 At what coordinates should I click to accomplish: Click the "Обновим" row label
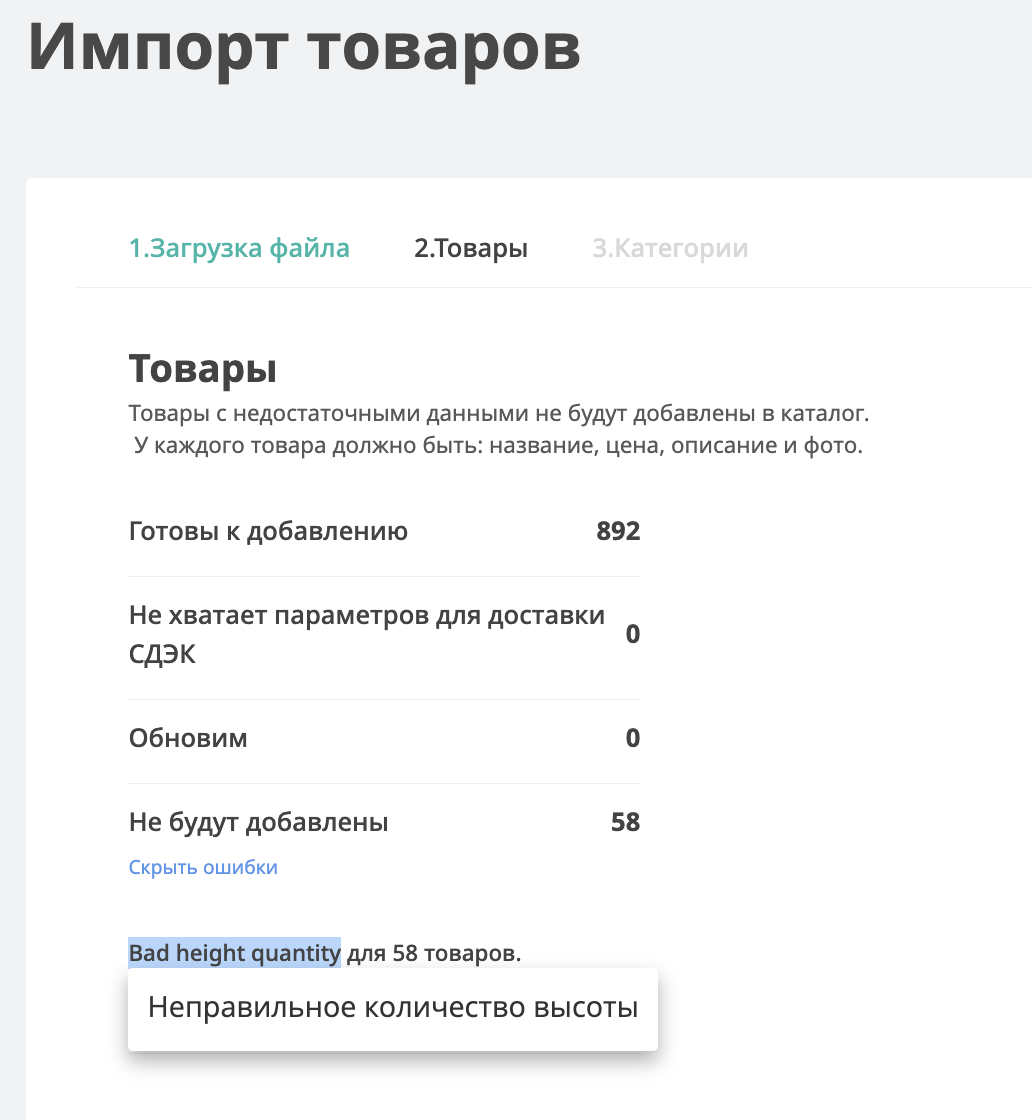[x=188, y=739]
